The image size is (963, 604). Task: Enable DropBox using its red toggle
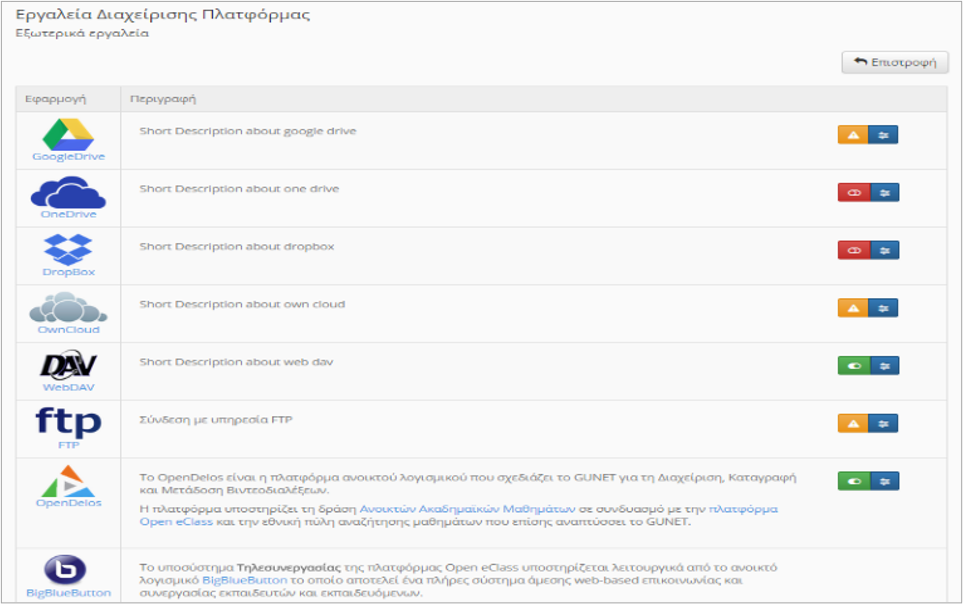[852, 250]
